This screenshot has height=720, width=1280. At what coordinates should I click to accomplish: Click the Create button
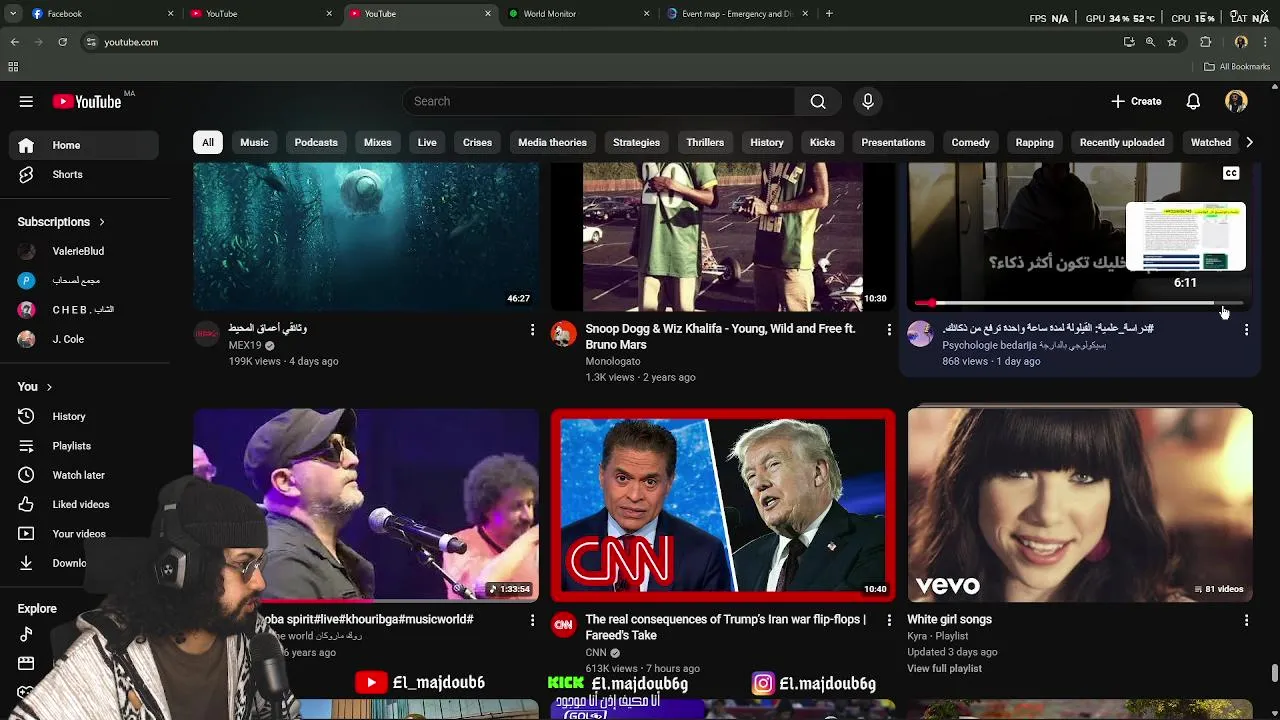pos(1136,101)
